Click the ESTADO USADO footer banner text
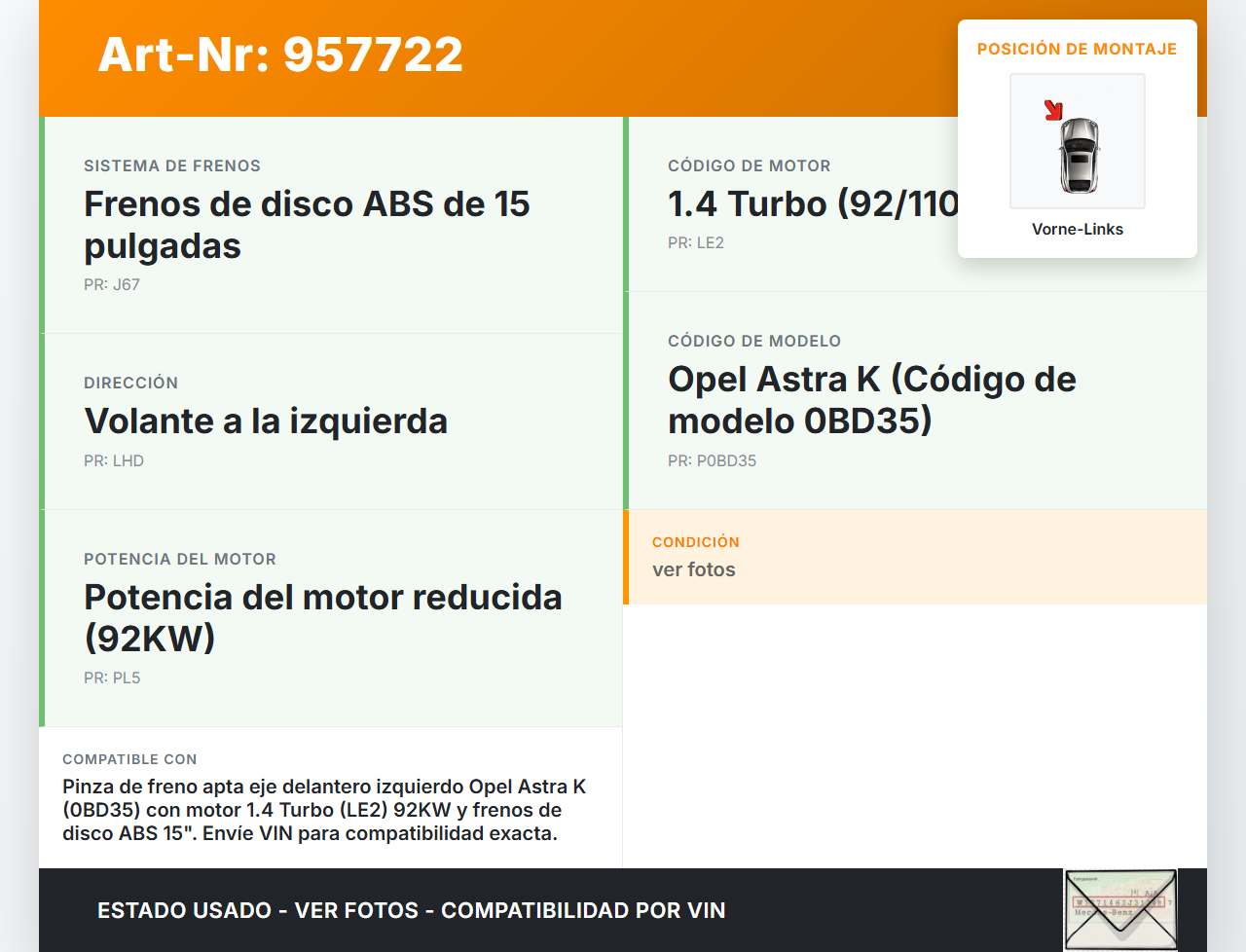 click(411, 911)
